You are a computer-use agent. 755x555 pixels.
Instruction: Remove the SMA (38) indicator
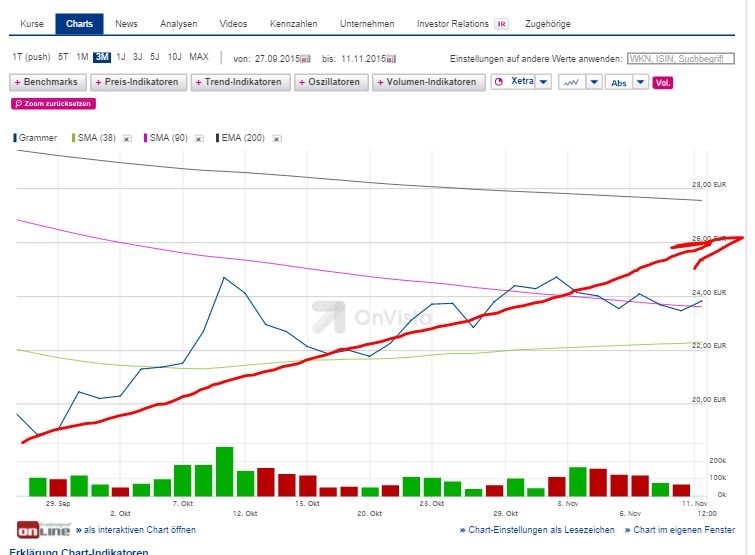(x=127, y=139)
